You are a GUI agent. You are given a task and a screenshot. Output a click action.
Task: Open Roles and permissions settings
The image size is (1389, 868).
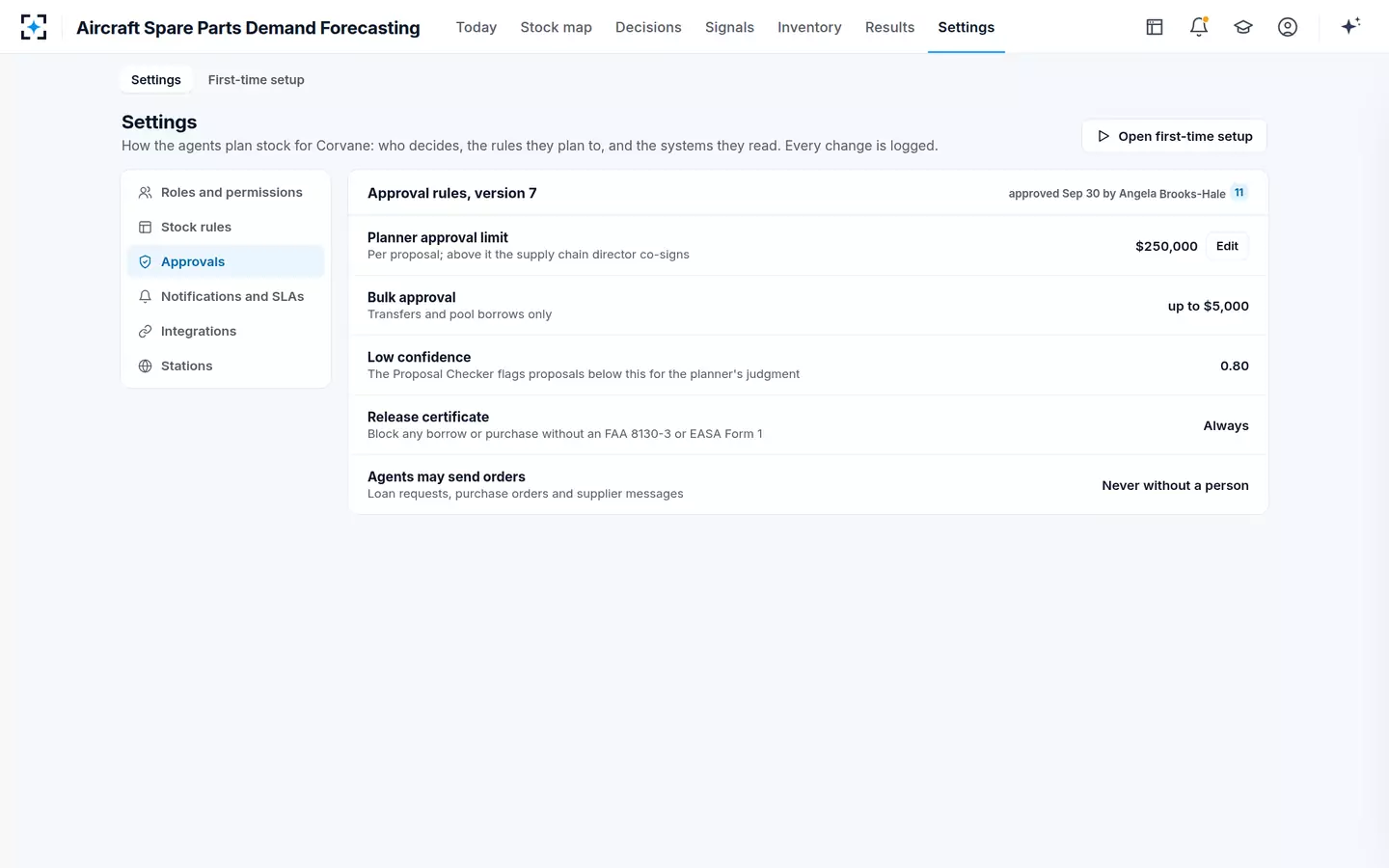(x=226, y=193)
